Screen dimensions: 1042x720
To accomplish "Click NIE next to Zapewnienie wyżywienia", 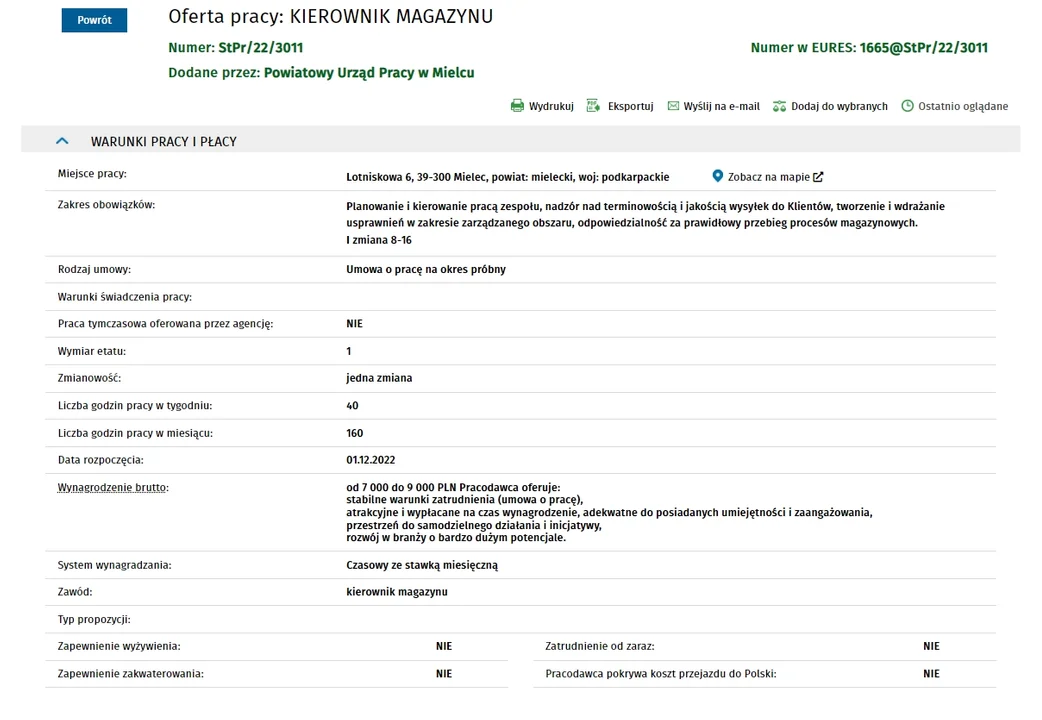I will coord(444,646).
